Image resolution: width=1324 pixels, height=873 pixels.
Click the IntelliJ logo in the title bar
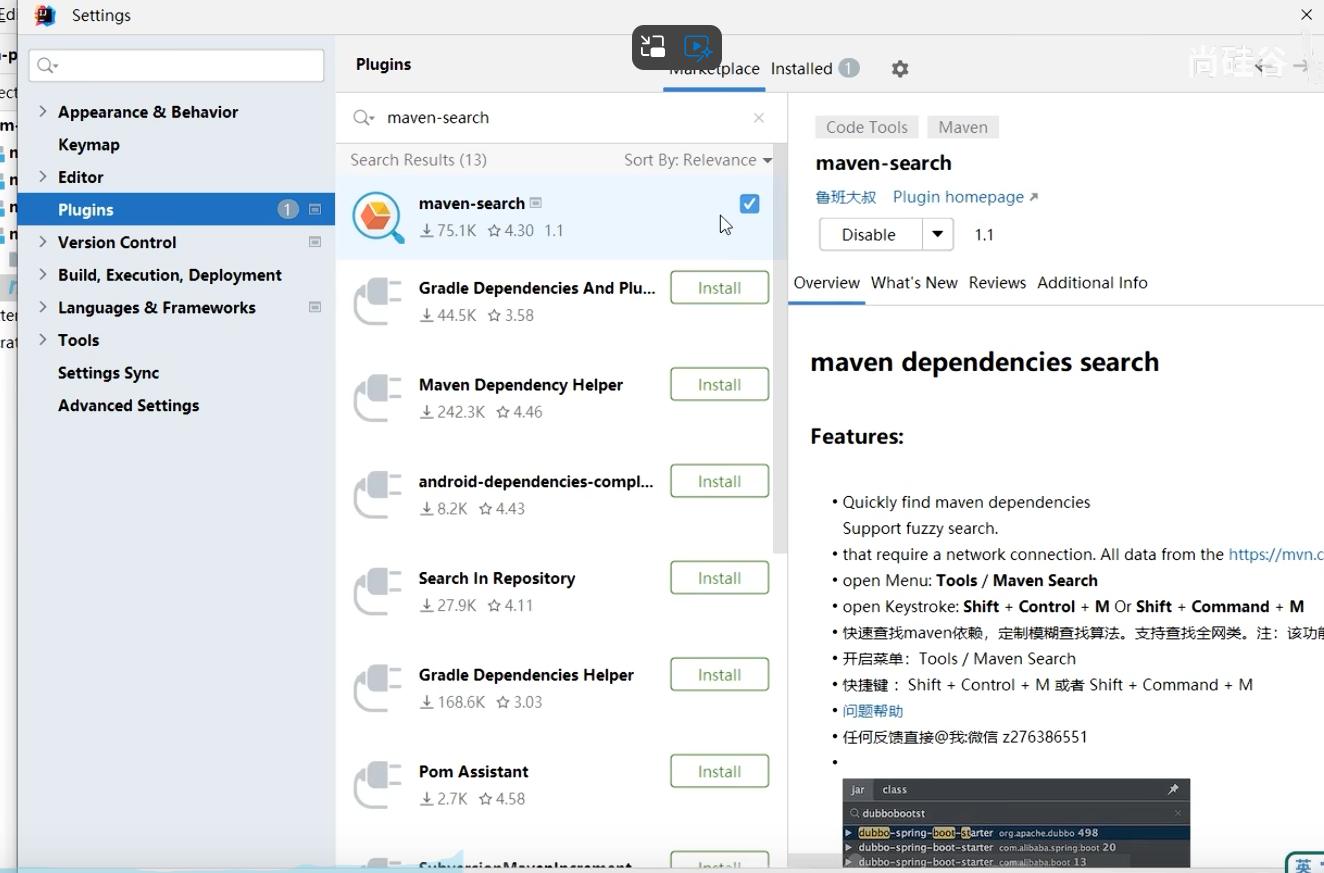tap(45, 15)
